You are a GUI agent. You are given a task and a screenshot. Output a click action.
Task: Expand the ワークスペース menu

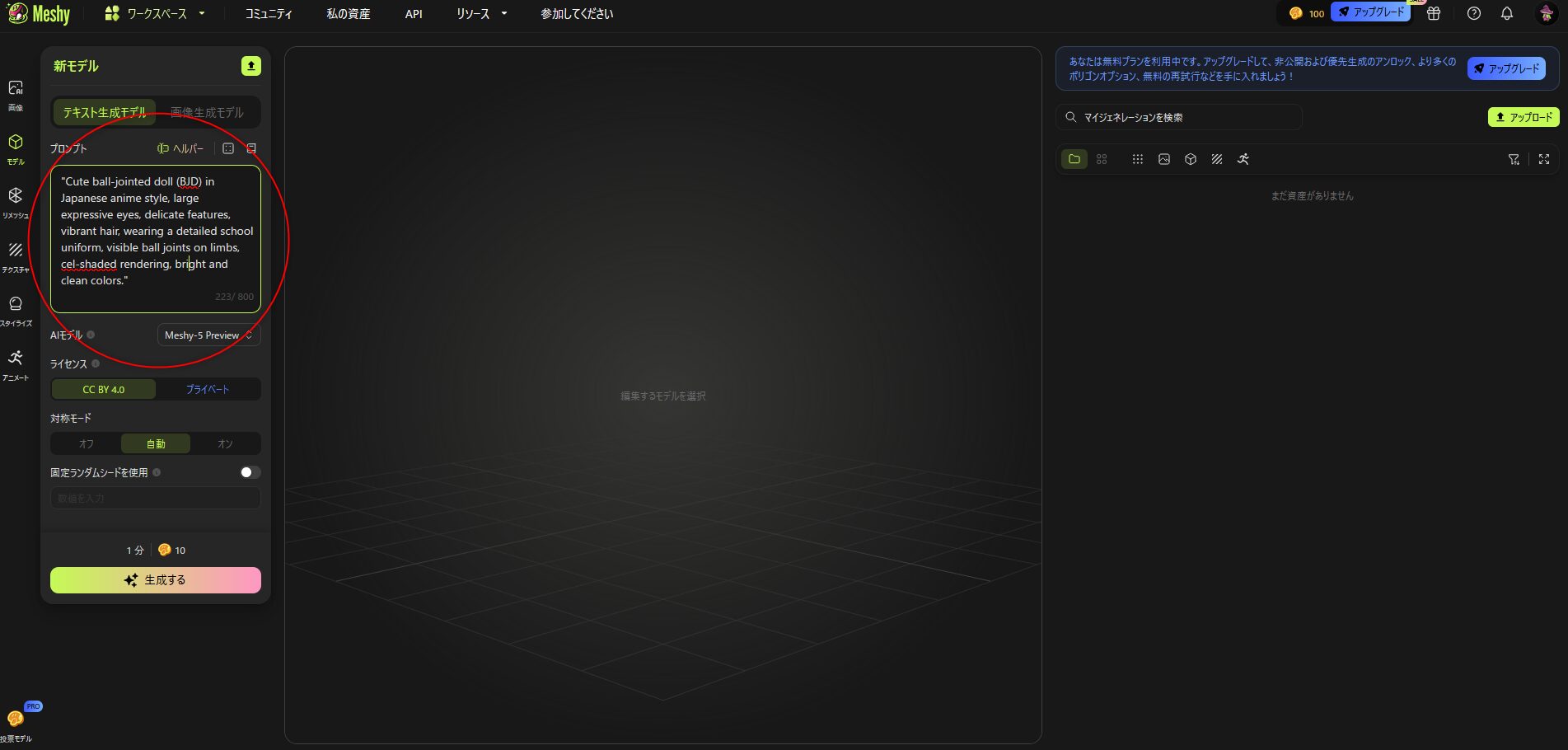point(155,13)
